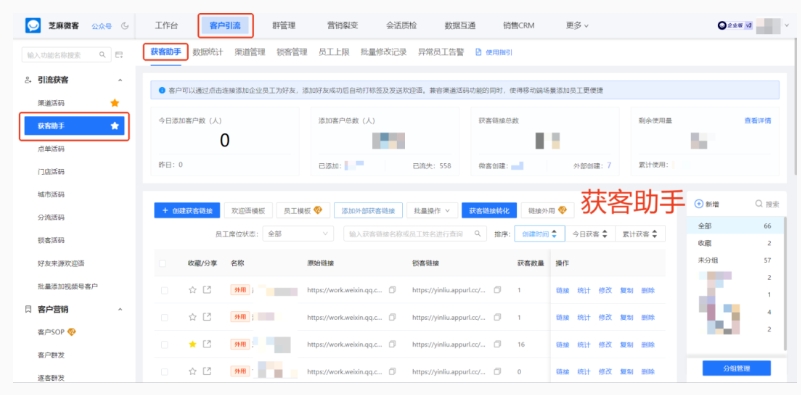
Task: Sort by 创建时间
Action: click(539, 234)
